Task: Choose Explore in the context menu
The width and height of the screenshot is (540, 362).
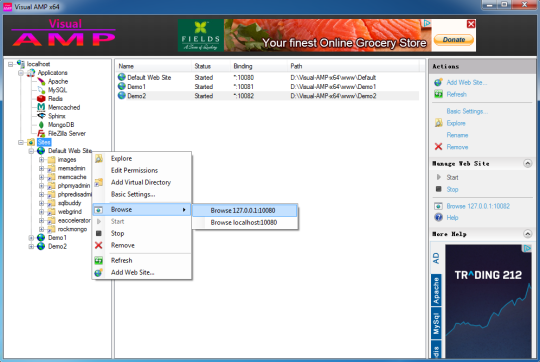Action: [142, 158]
